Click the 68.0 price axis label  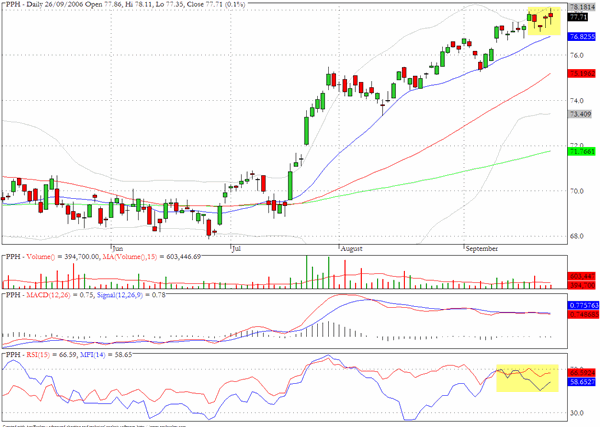pyautogui.click(x=576, y=236)
